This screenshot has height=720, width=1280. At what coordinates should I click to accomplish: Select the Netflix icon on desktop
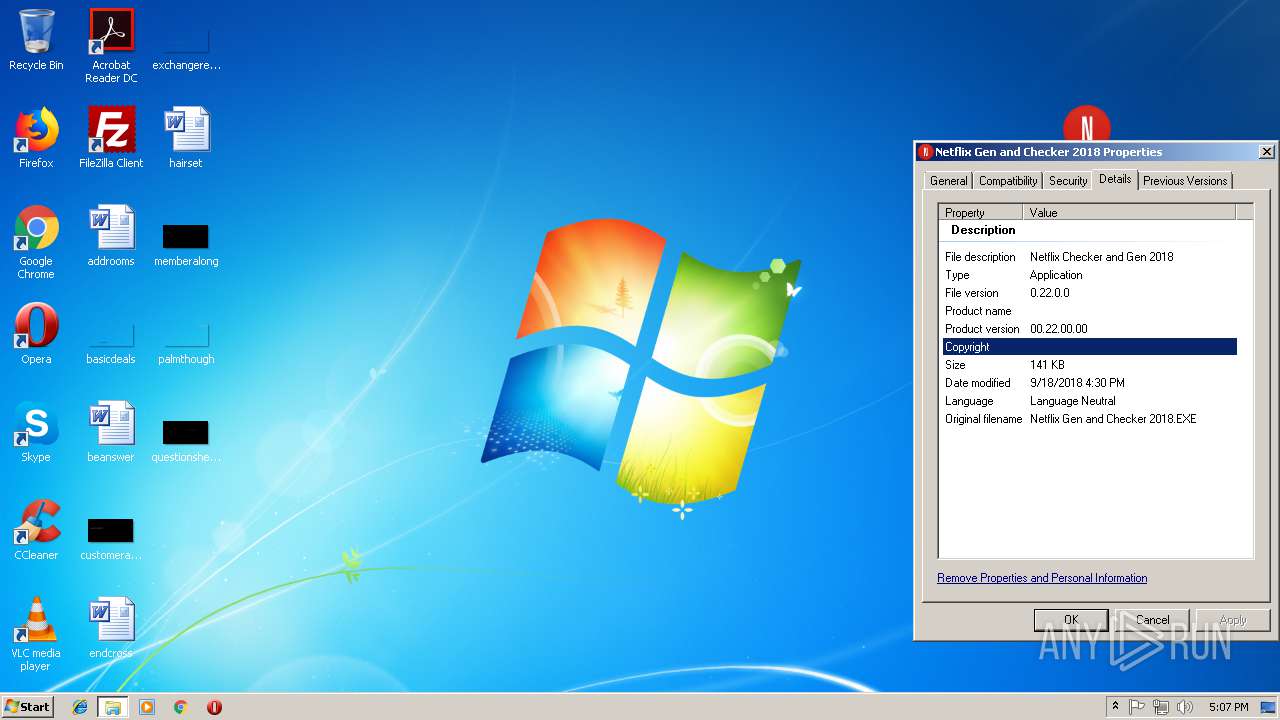pos(1087,124)
